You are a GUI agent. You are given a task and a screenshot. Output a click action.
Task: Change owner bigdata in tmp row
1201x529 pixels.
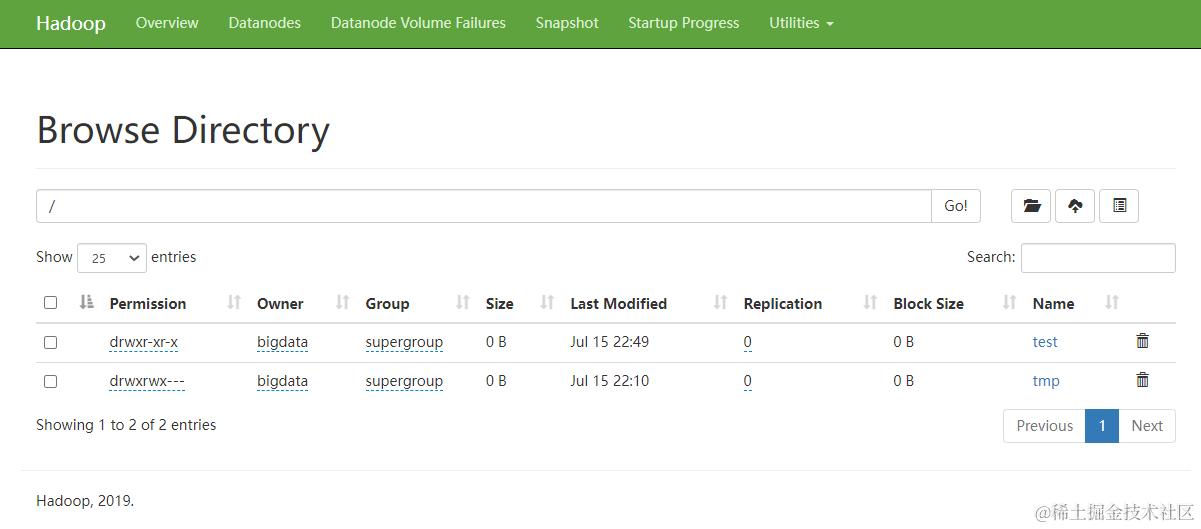(282, 381)
